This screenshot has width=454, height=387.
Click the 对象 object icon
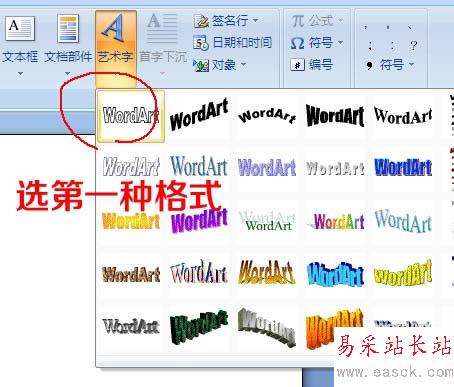click(x=201, y=65)
